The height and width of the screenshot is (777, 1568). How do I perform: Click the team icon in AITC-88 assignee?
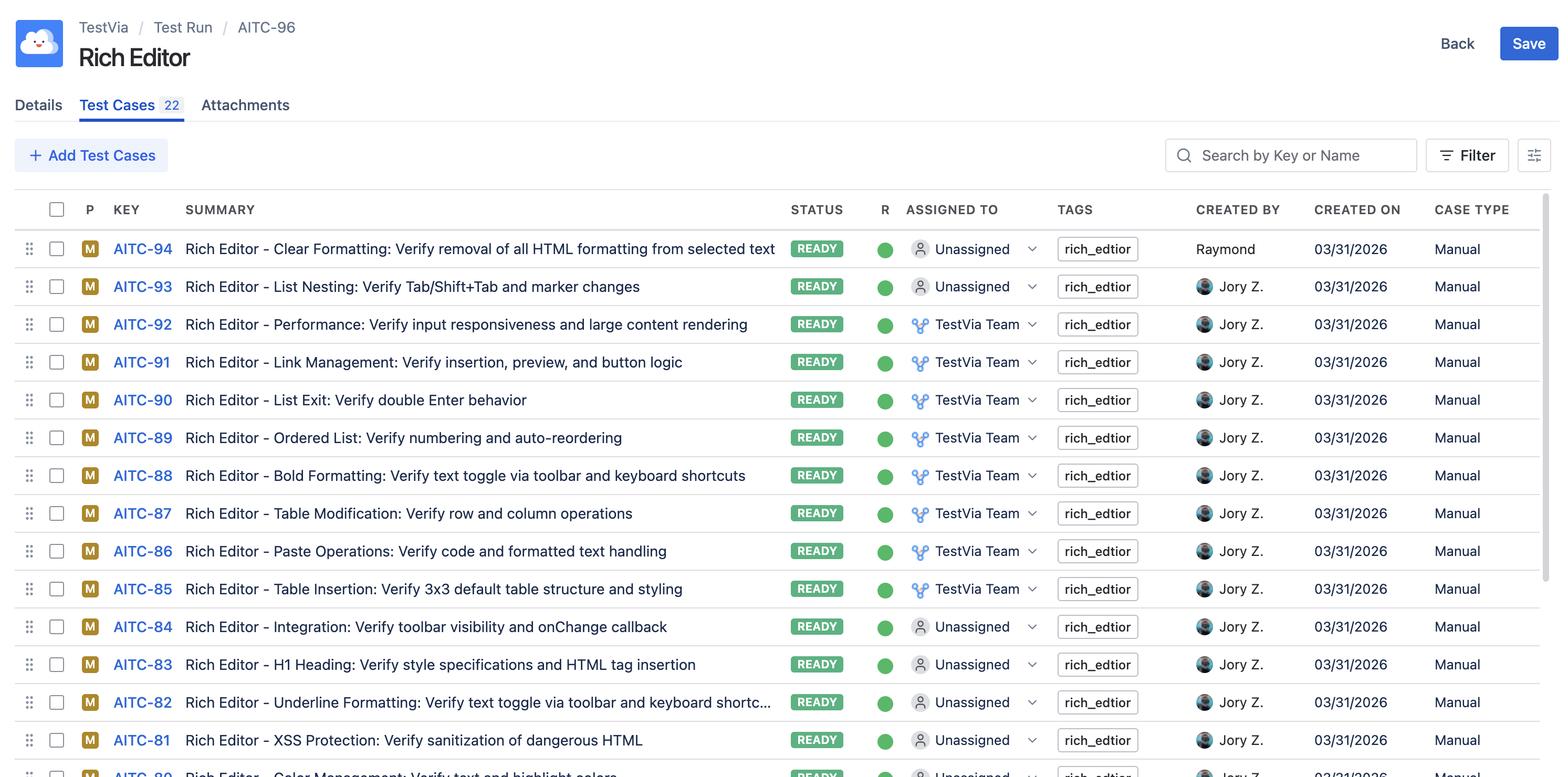pyautogui.click(x=919, y=476)
